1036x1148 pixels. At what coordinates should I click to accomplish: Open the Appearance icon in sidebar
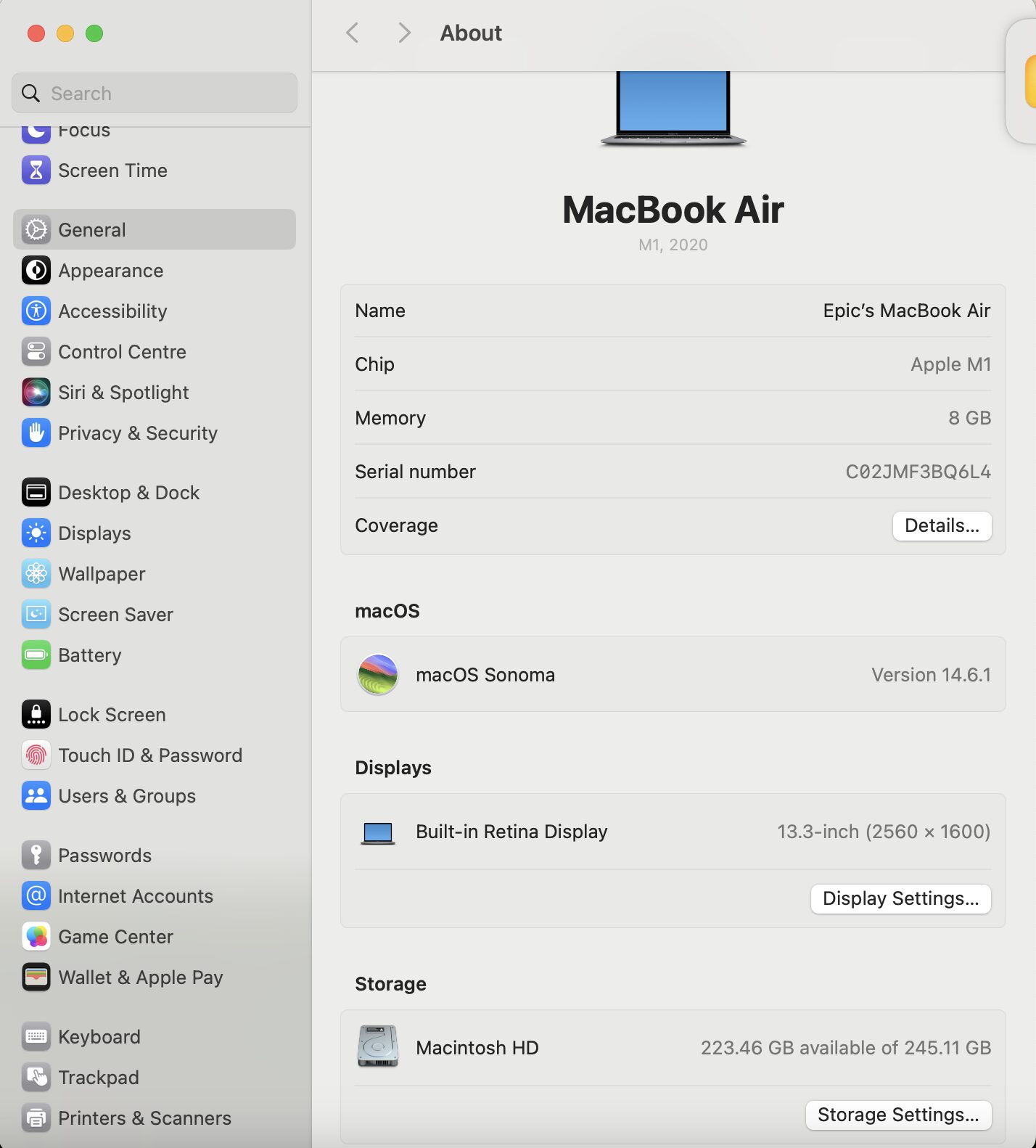click(36, 271)
